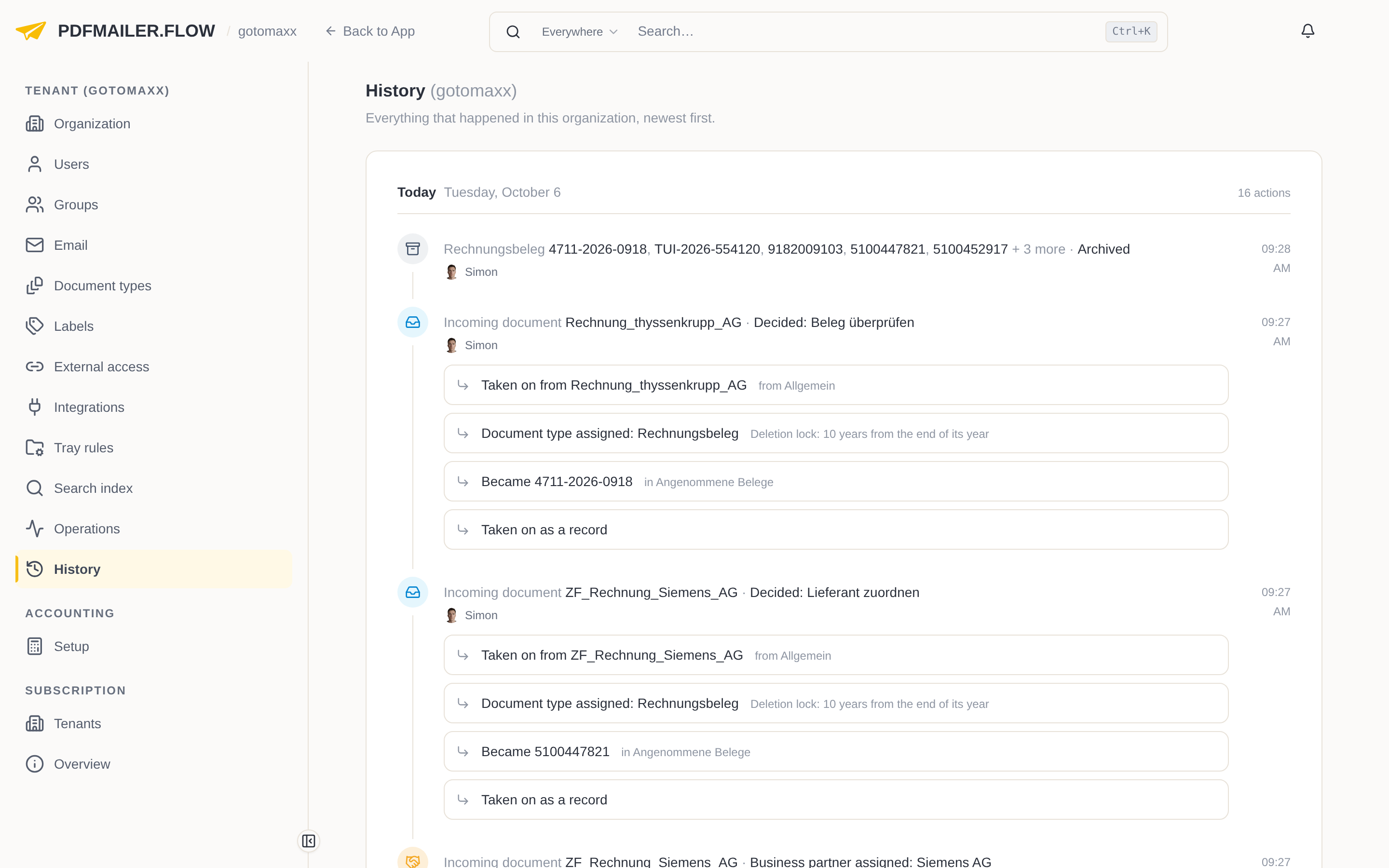Open Labels in sidebar
The width and height of the screenshot is (1389, 868).
coord(153,326)
